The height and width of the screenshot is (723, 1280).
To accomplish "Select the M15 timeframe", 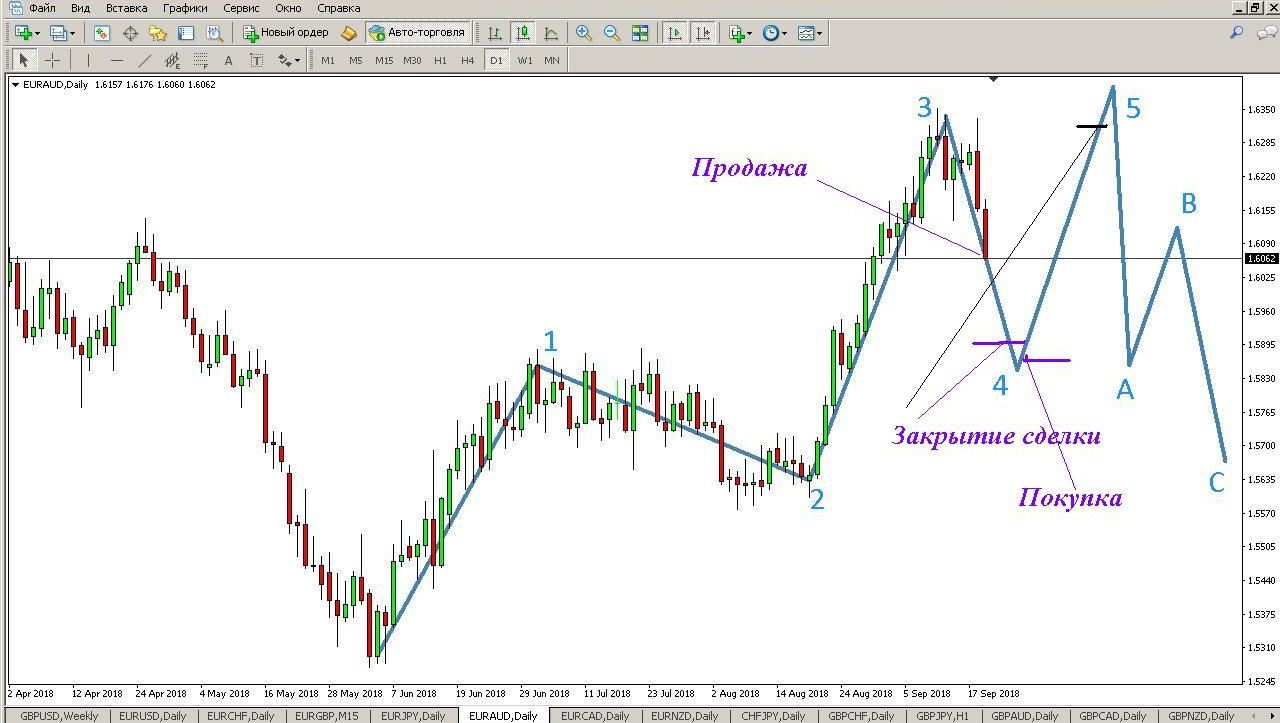I will click(384, 60).
